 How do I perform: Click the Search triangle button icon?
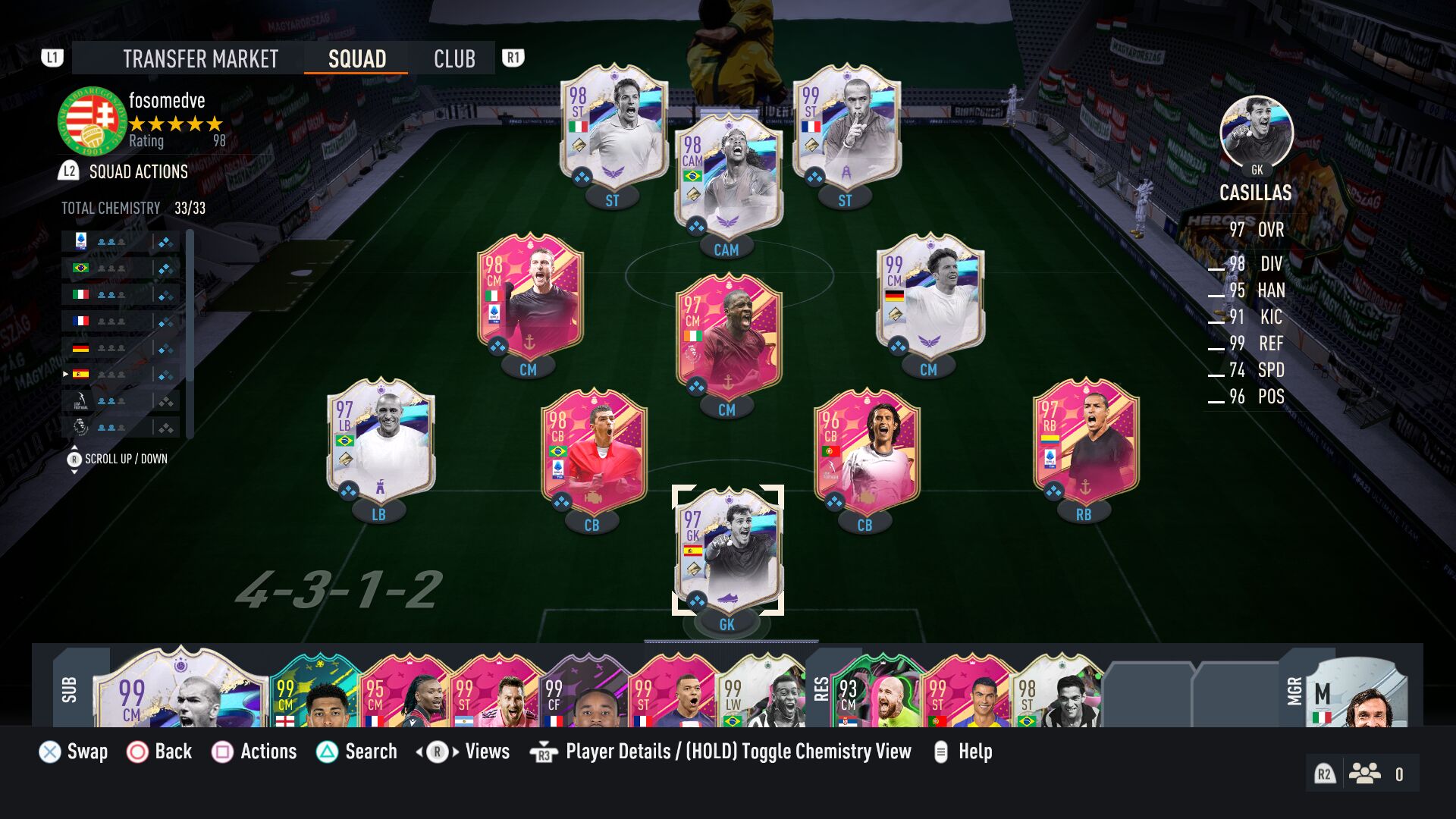(x=327, y=752)
